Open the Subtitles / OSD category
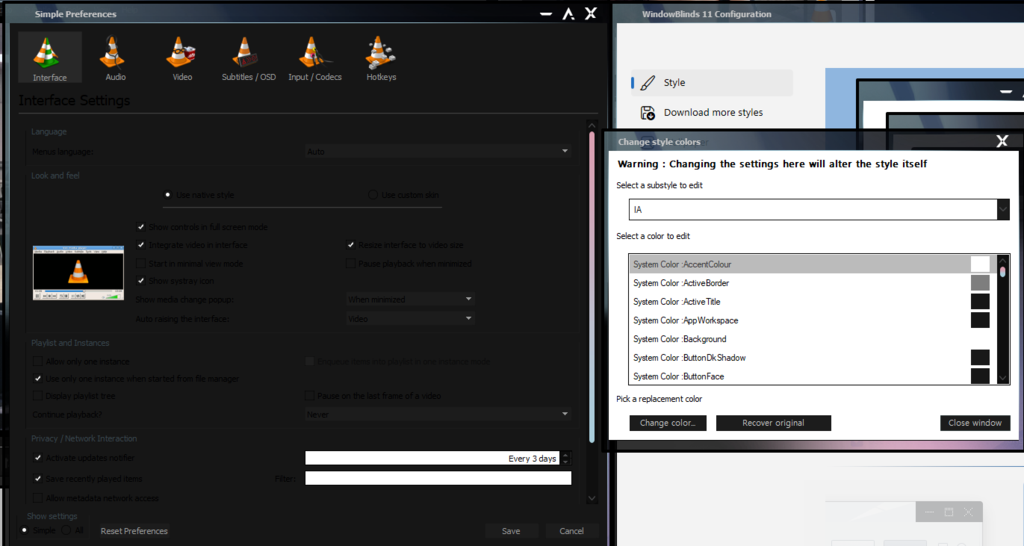Screen dimensions: 1024x546 pos(248,57)
